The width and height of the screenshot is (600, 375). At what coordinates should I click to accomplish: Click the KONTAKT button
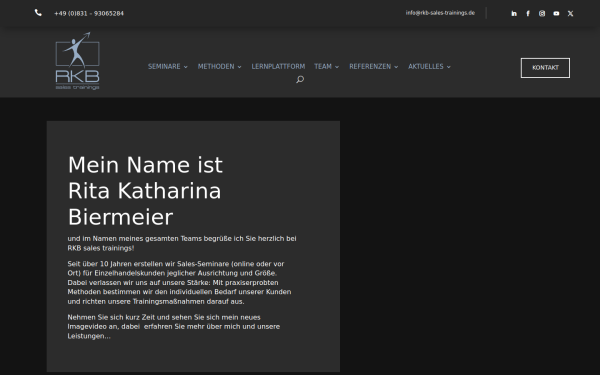545,68
